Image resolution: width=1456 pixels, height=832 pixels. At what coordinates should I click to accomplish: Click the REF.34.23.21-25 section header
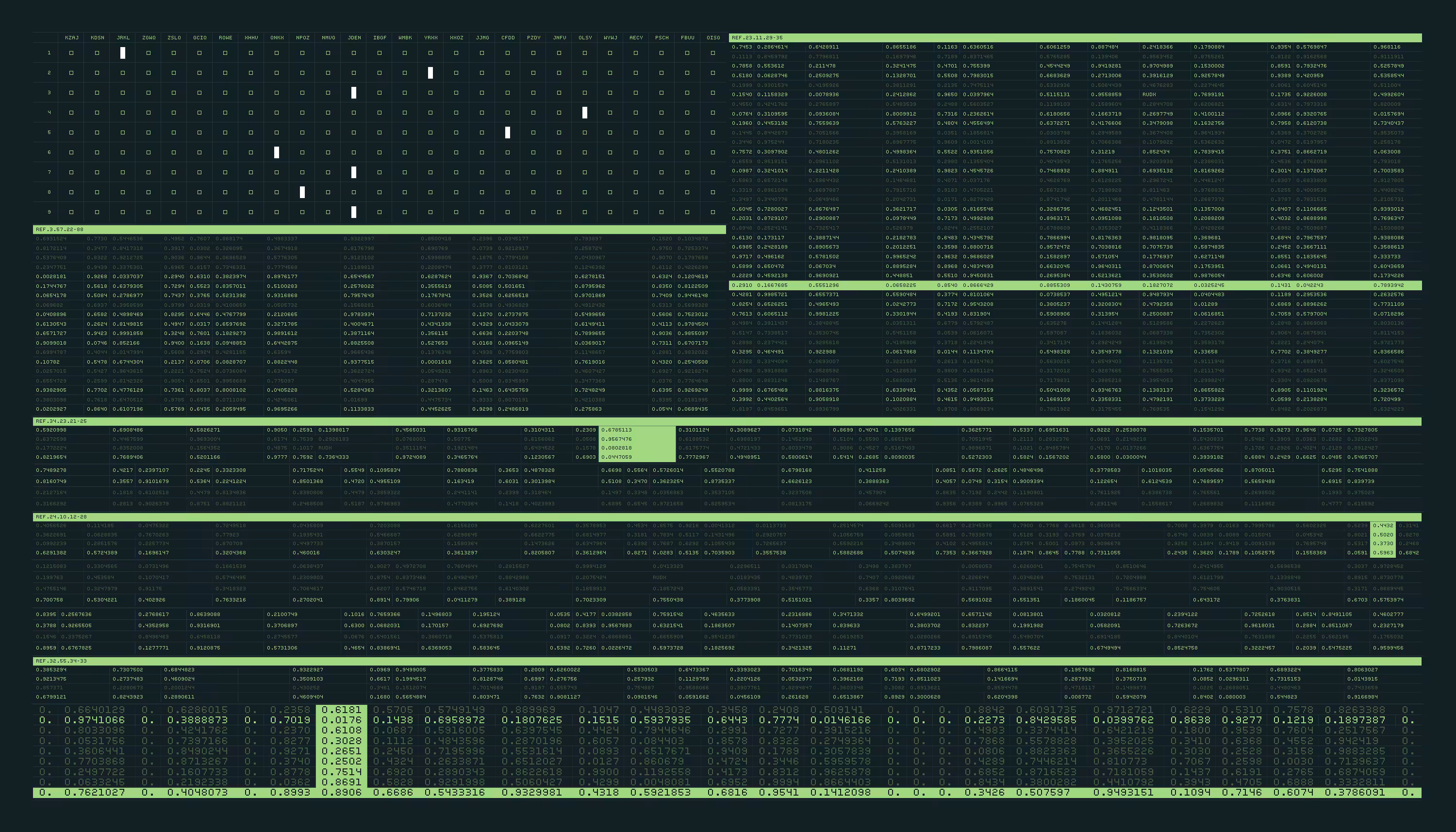727,421
